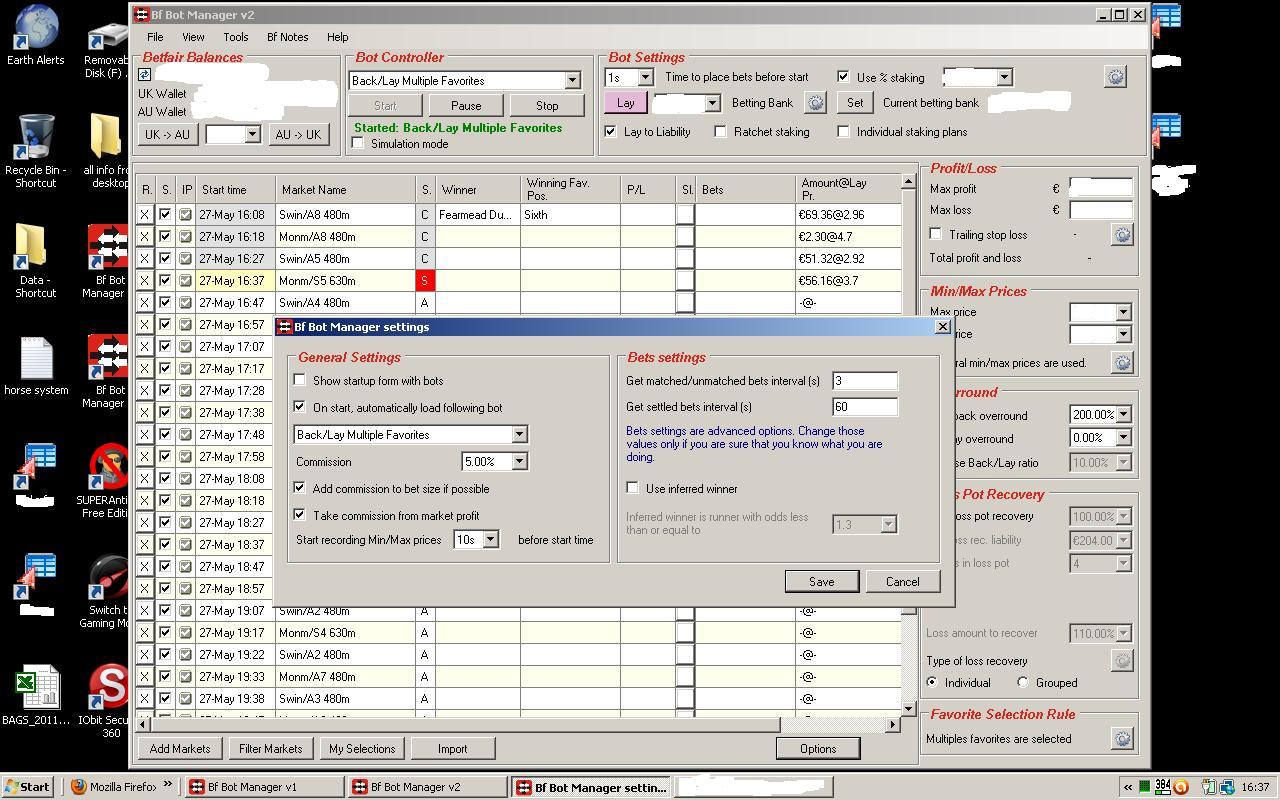Toggle Lay to Liability checkbox
This screenshot has width=1280, height=800.
click(610, 131)
